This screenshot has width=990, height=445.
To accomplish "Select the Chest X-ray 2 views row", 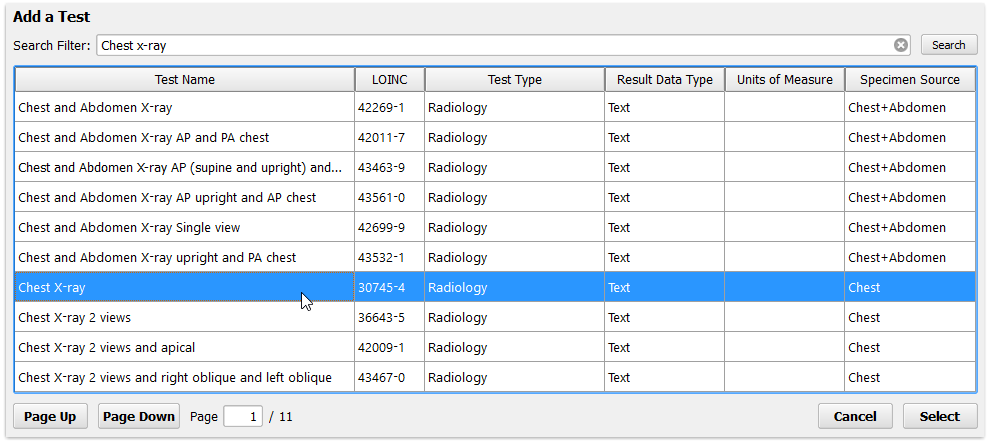I will pyautogui.click(x=495, y=317).
